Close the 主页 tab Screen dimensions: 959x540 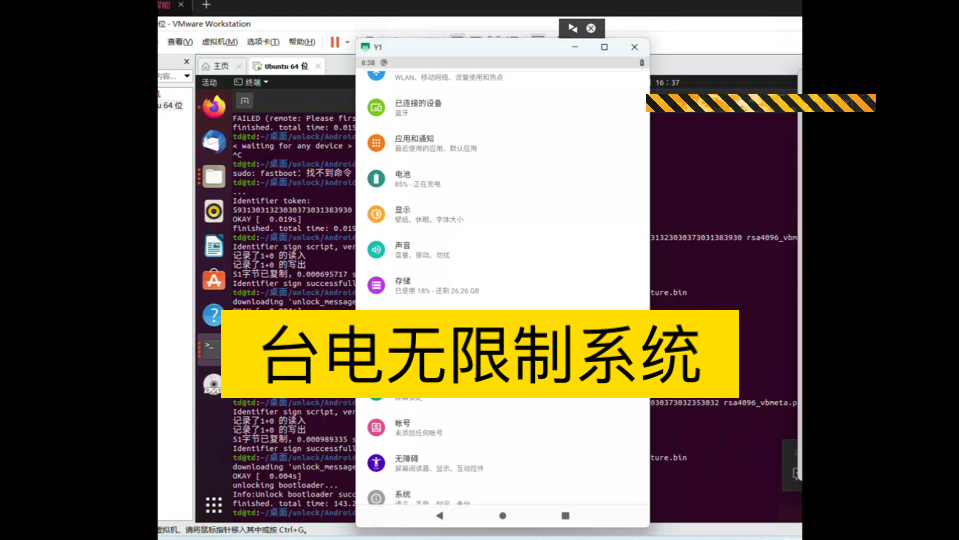(239, 66)
